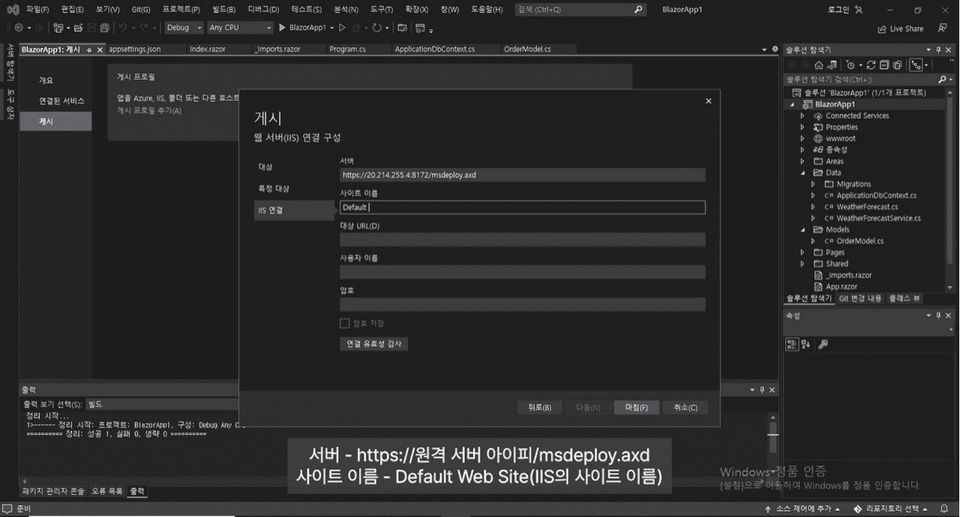Screen dimensions: 960x517
Task: Click the 게시 프로필 추가(A) link
Action: [x=149, y=111]
